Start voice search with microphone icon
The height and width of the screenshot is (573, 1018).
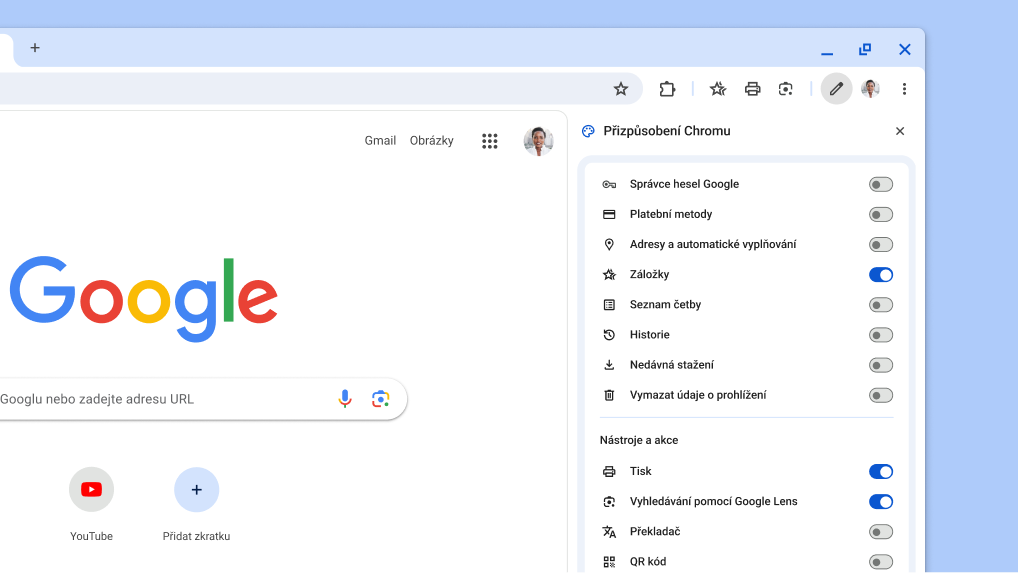click(345, 399)
